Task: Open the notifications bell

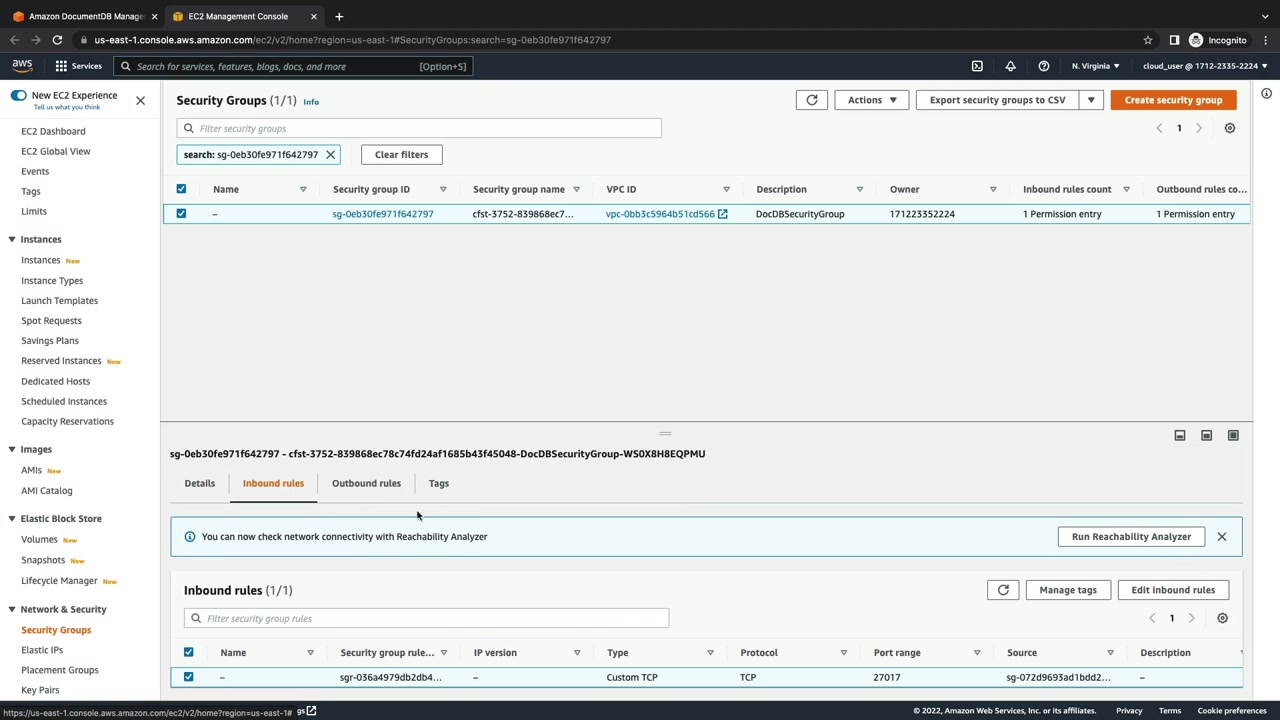Action: (x=1010, y=66)
